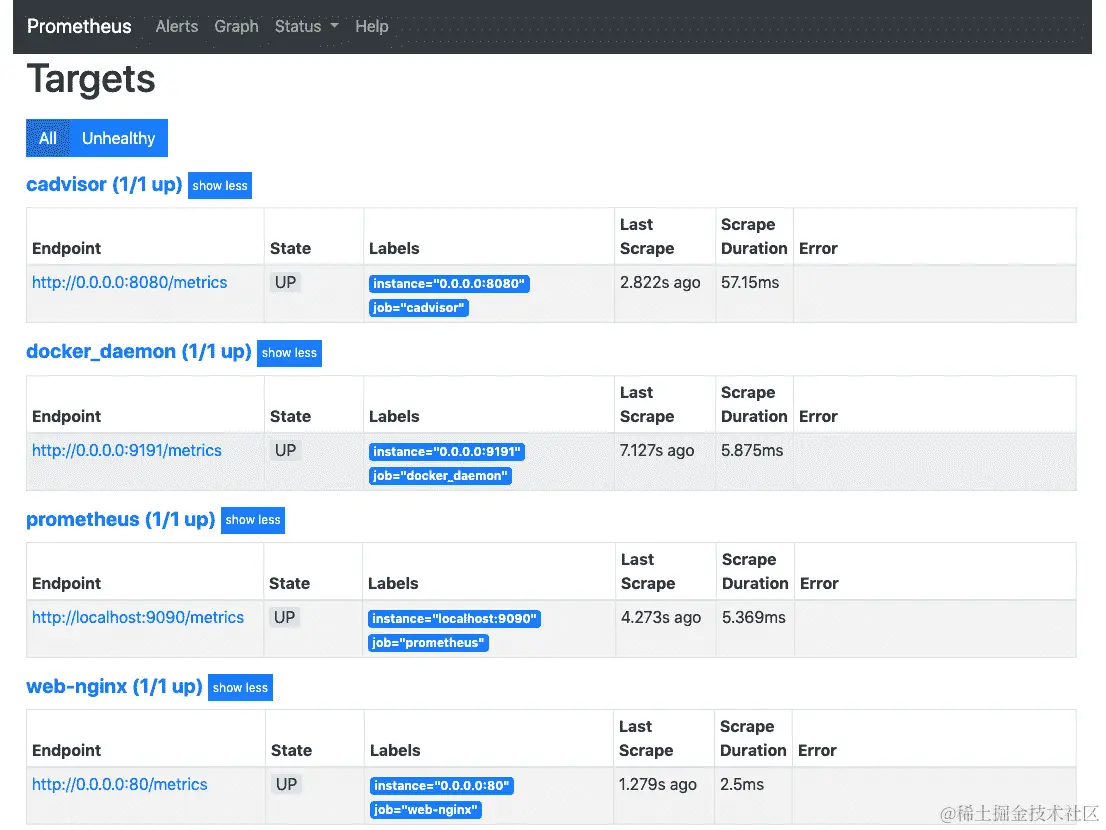
Task: Collapse prometheus group with show less
Action: 253,520
